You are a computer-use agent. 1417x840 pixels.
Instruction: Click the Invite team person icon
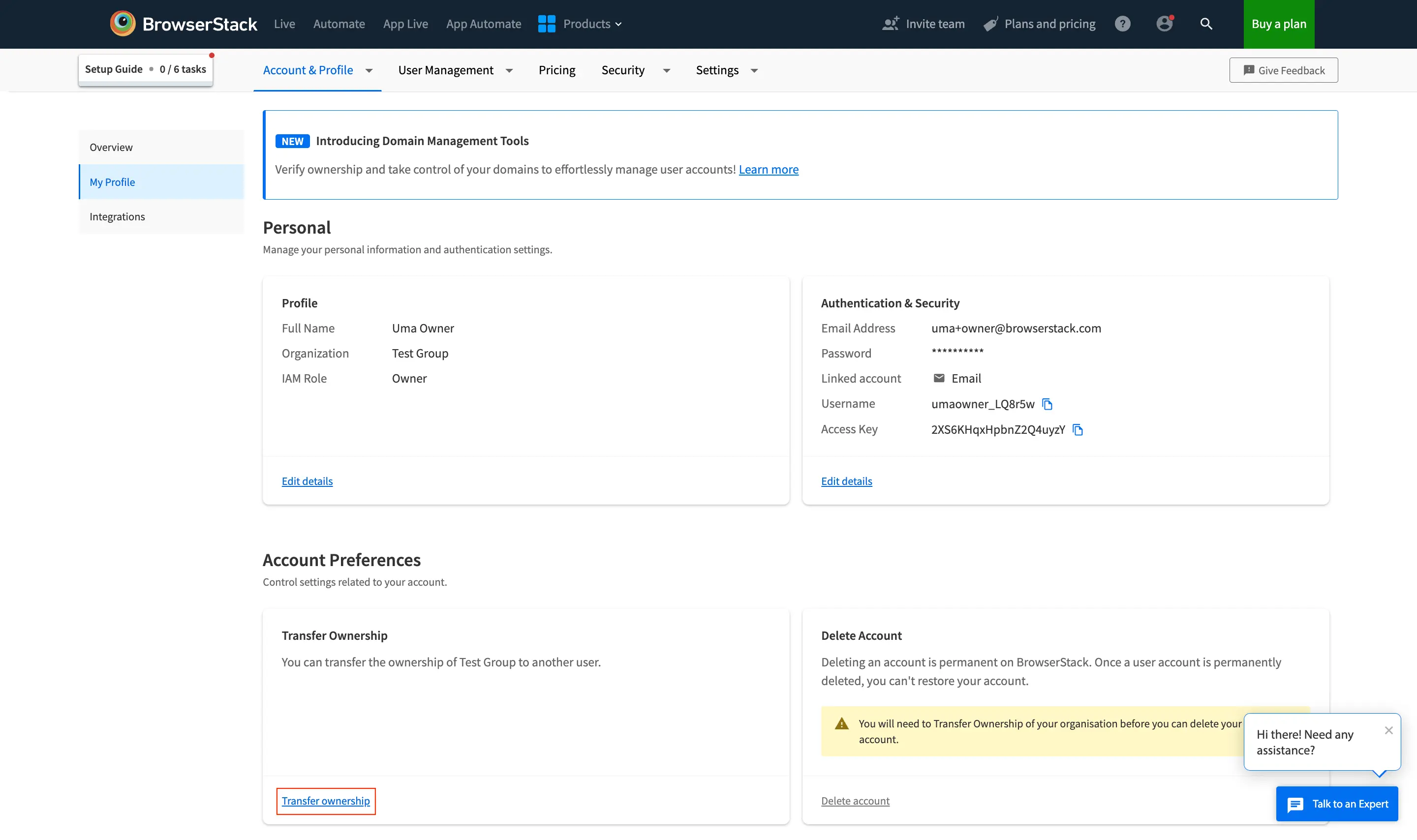point(890,24)
